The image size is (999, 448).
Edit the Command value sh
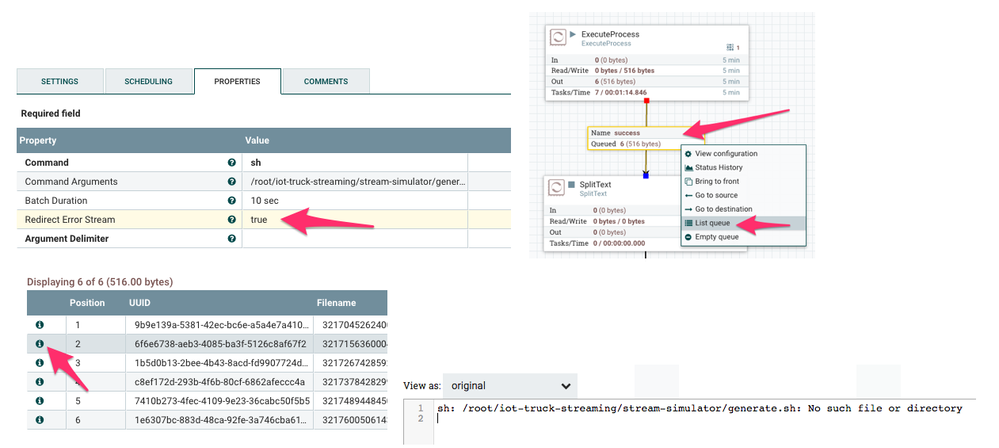355,163
